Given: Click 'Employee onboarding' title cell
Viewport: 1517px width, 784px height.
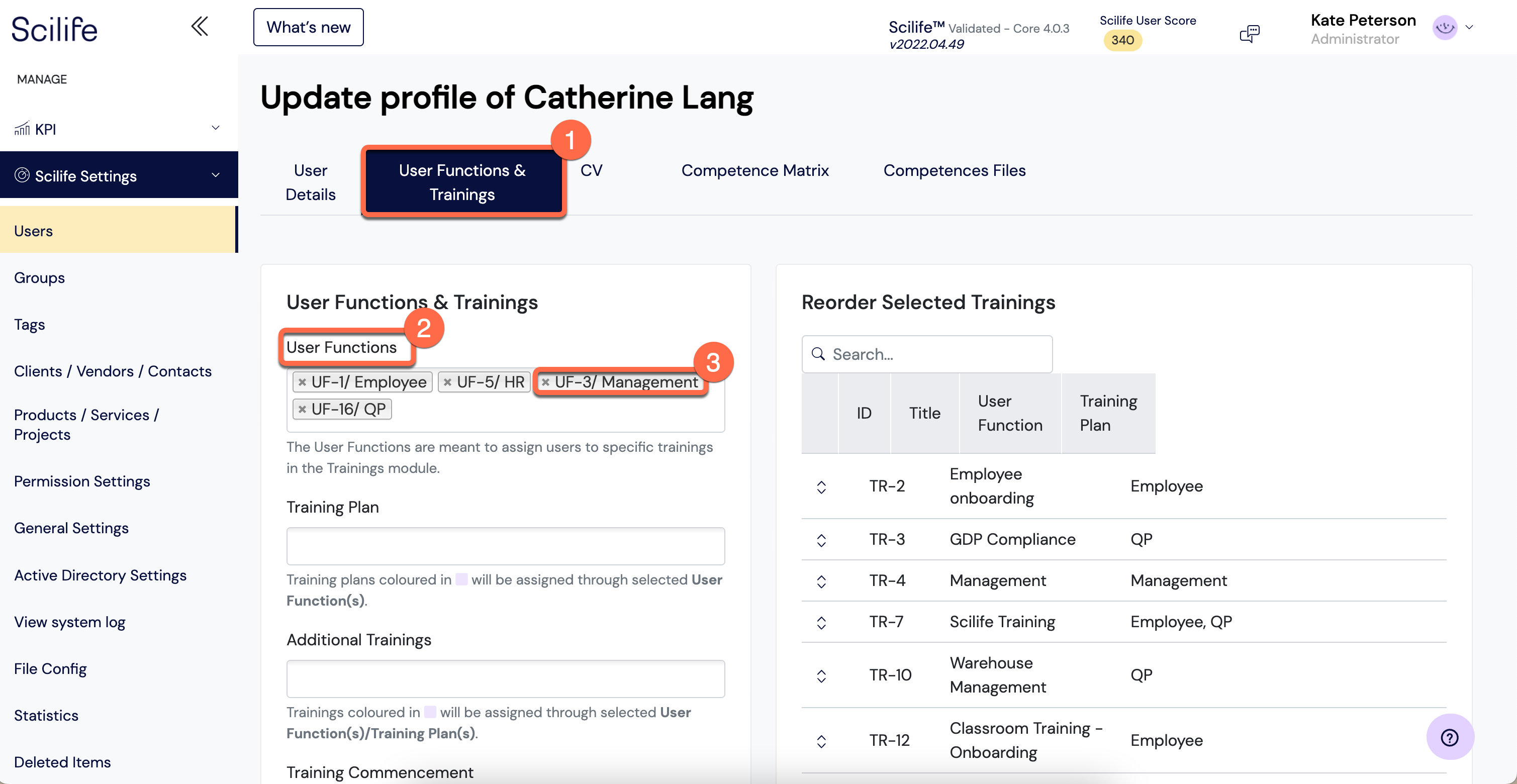Looking at the screenshot, I should click(x=992, y=485).
